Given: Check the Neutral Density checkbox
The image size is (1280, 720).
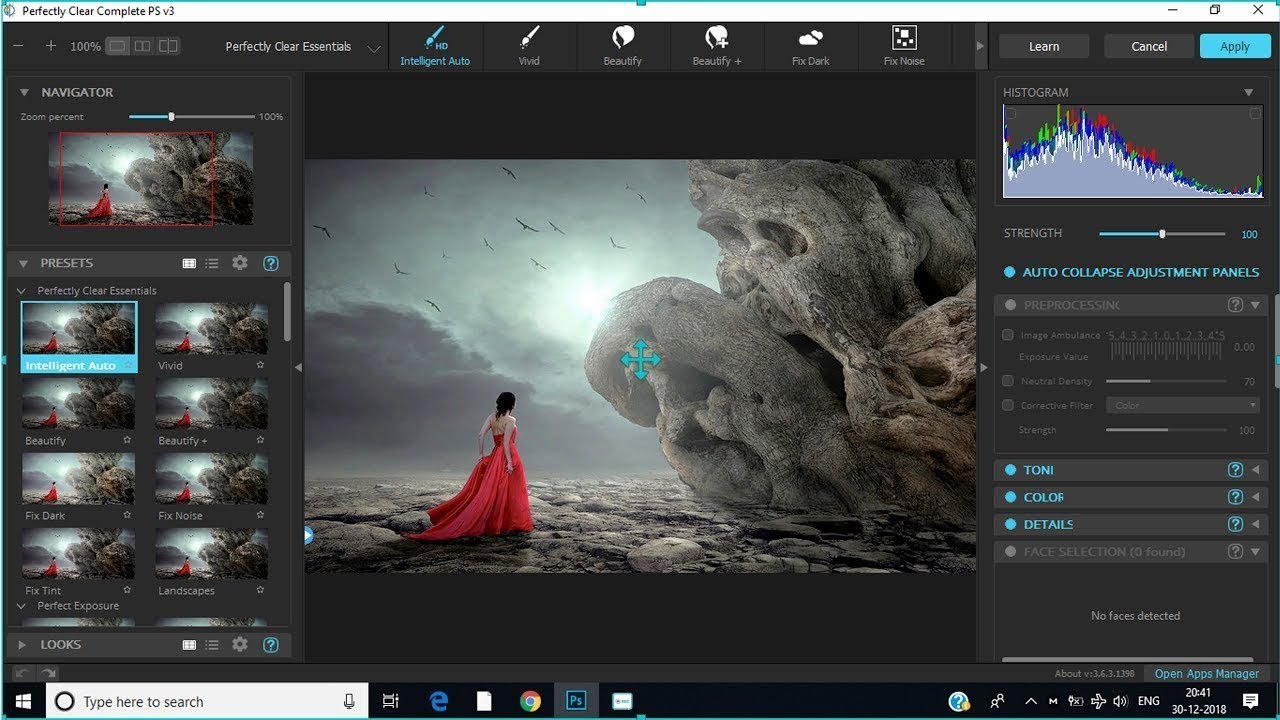Looking at the screenshot, I should pyautogui.click(x=1008, y=381).
